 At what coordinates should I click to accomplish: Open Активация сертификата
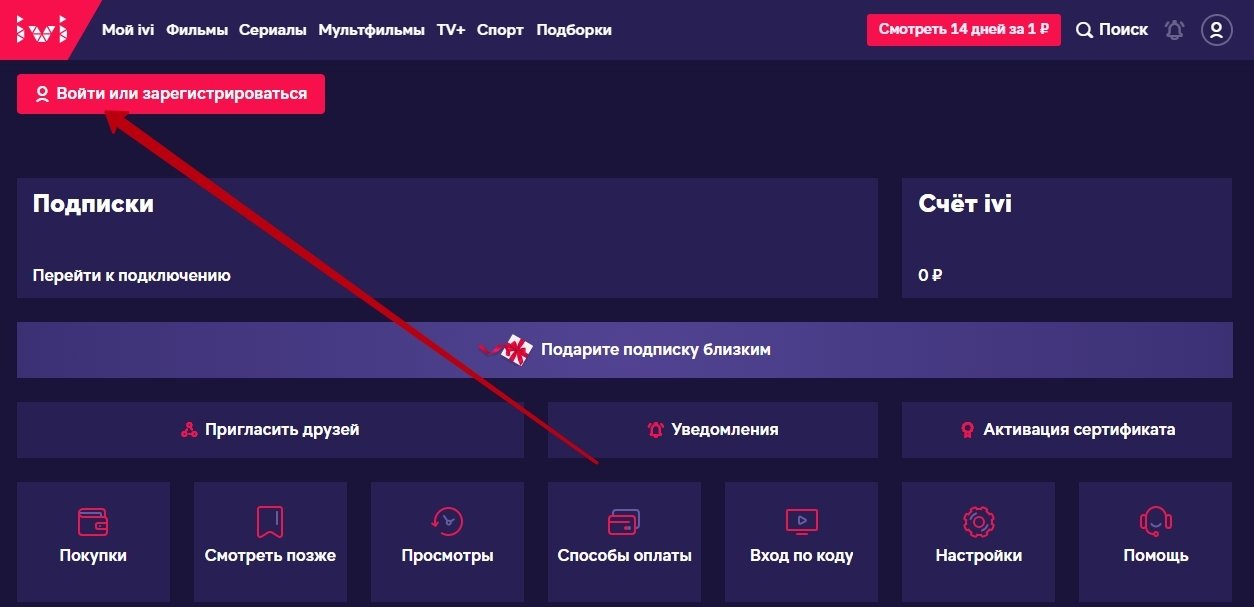[x=1066, y=430]
